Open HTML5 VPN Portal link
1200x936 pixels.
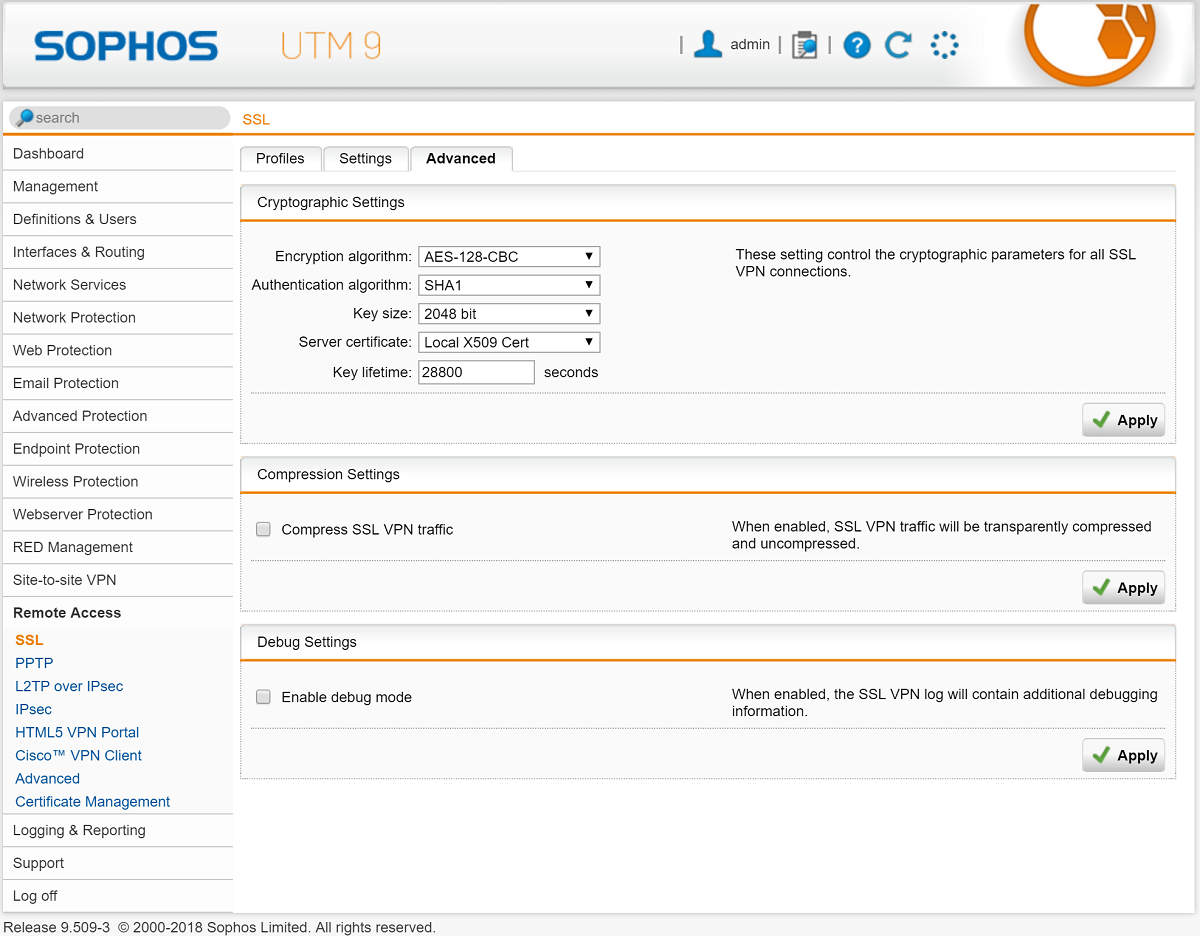77,732
